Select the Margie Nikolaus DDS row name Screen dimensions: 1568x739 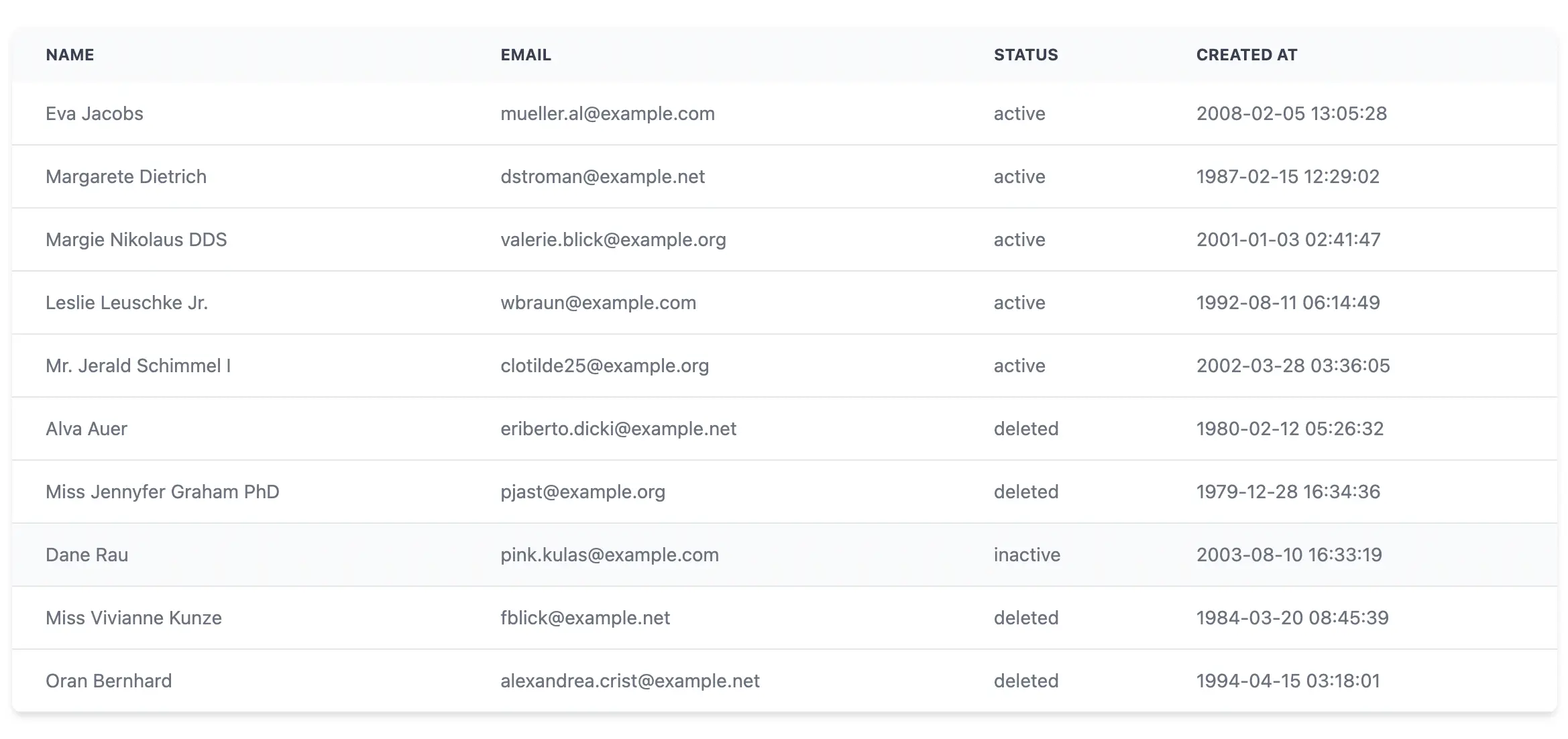pyautogui.click(x=136, y=240)
